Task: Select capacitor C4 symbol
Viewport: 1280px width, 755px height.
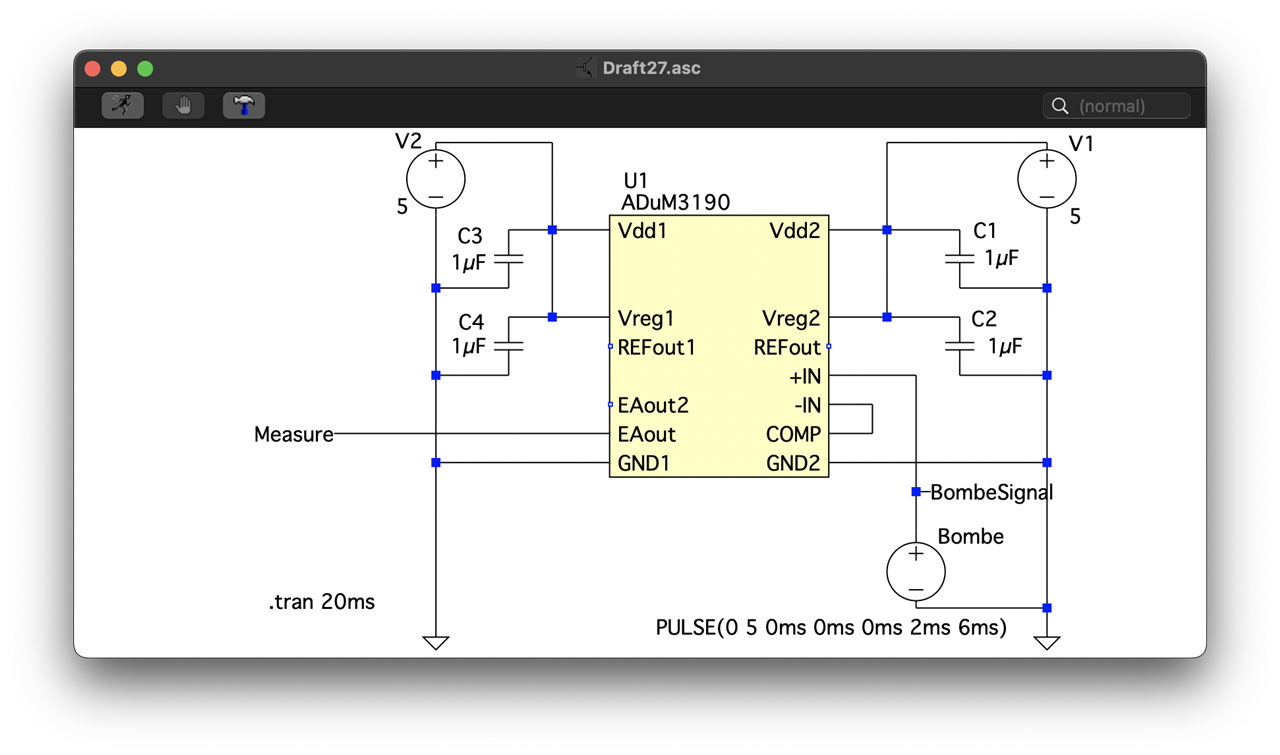Action: (x=509, y=346)
